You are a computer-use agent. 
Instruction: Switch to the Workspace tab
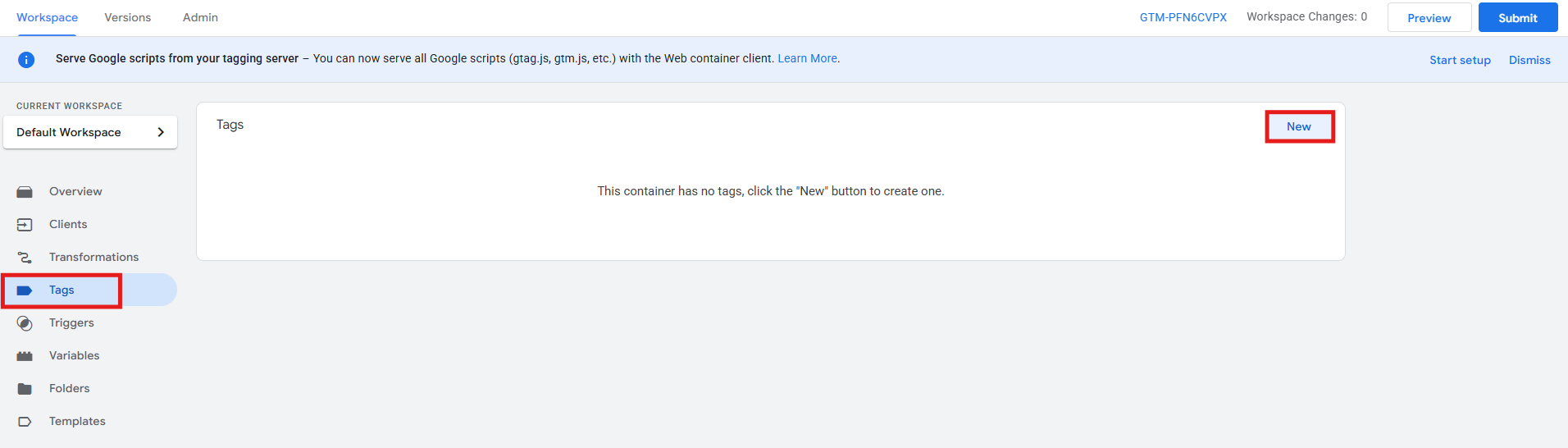point(47,17)
